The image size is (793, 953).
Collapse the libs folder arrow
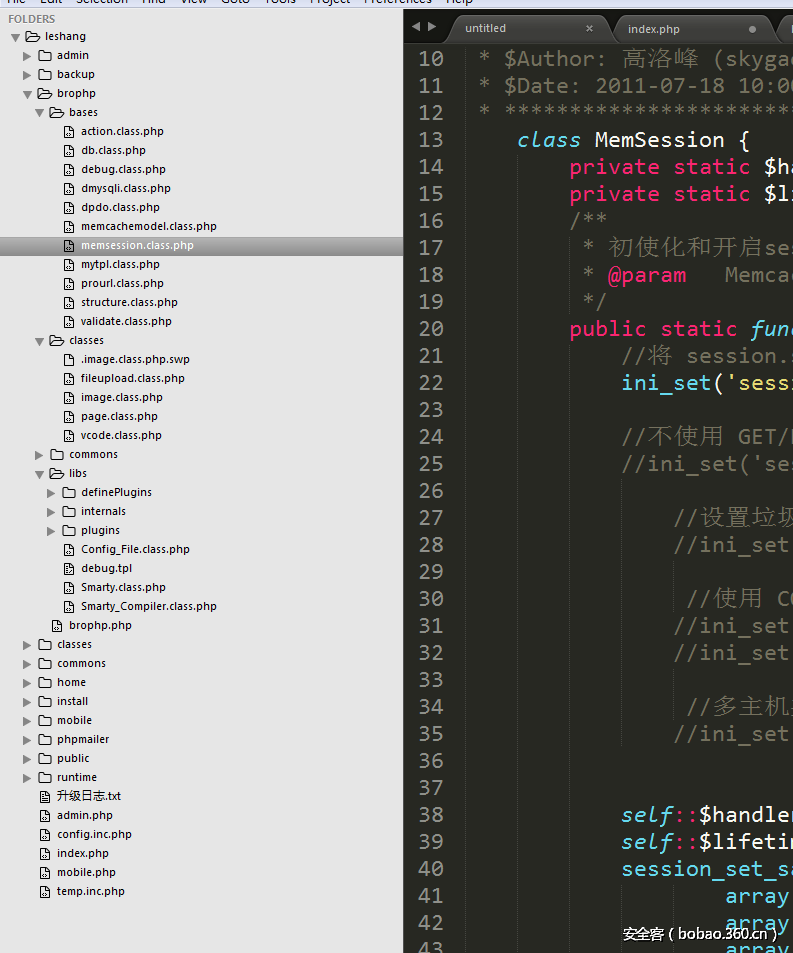click(x=40, y=474)
